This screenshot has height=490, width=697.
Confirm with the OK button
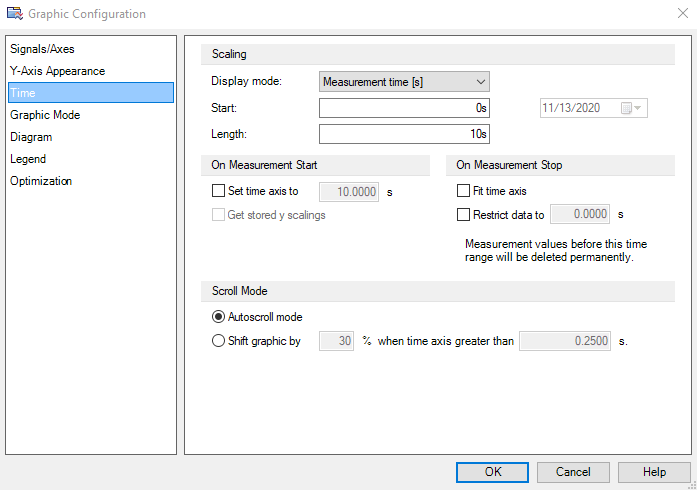[493, 472]
